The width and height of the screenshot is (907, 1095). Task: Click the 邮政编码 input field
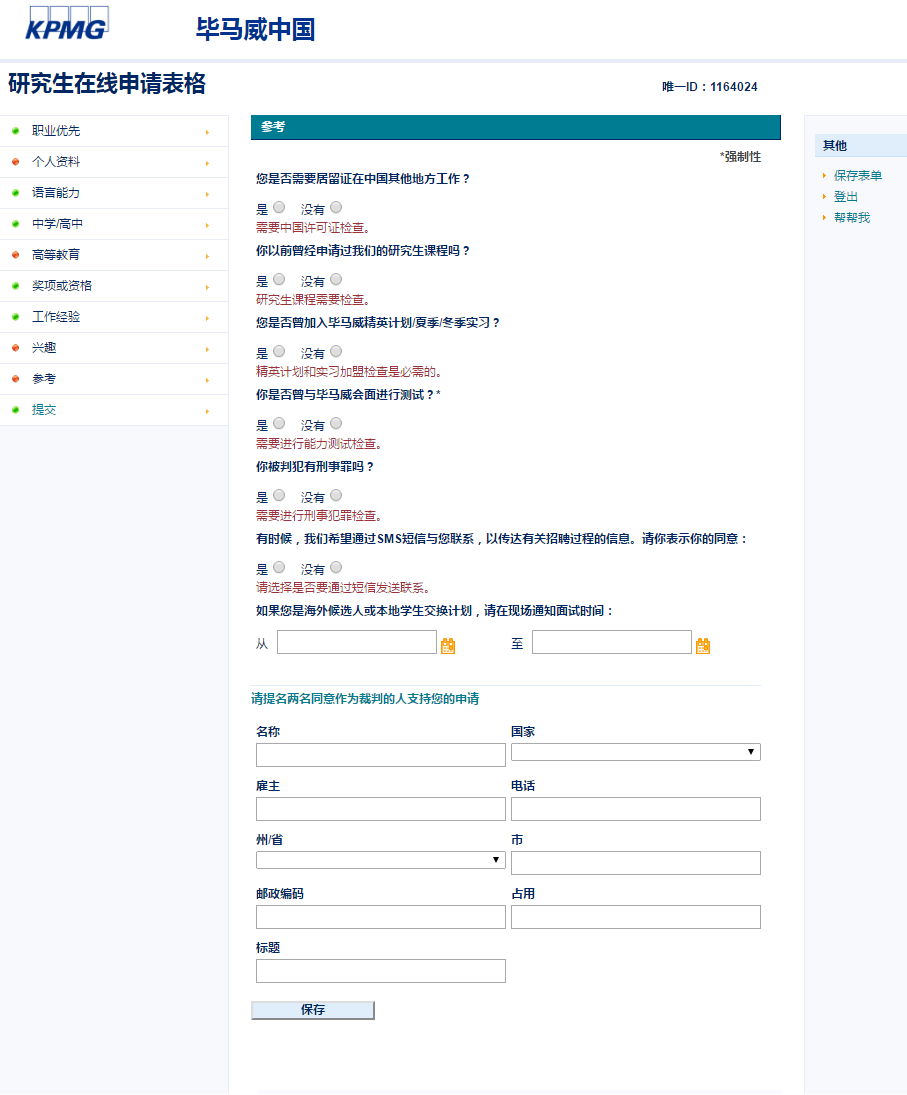tap(381, 917)
